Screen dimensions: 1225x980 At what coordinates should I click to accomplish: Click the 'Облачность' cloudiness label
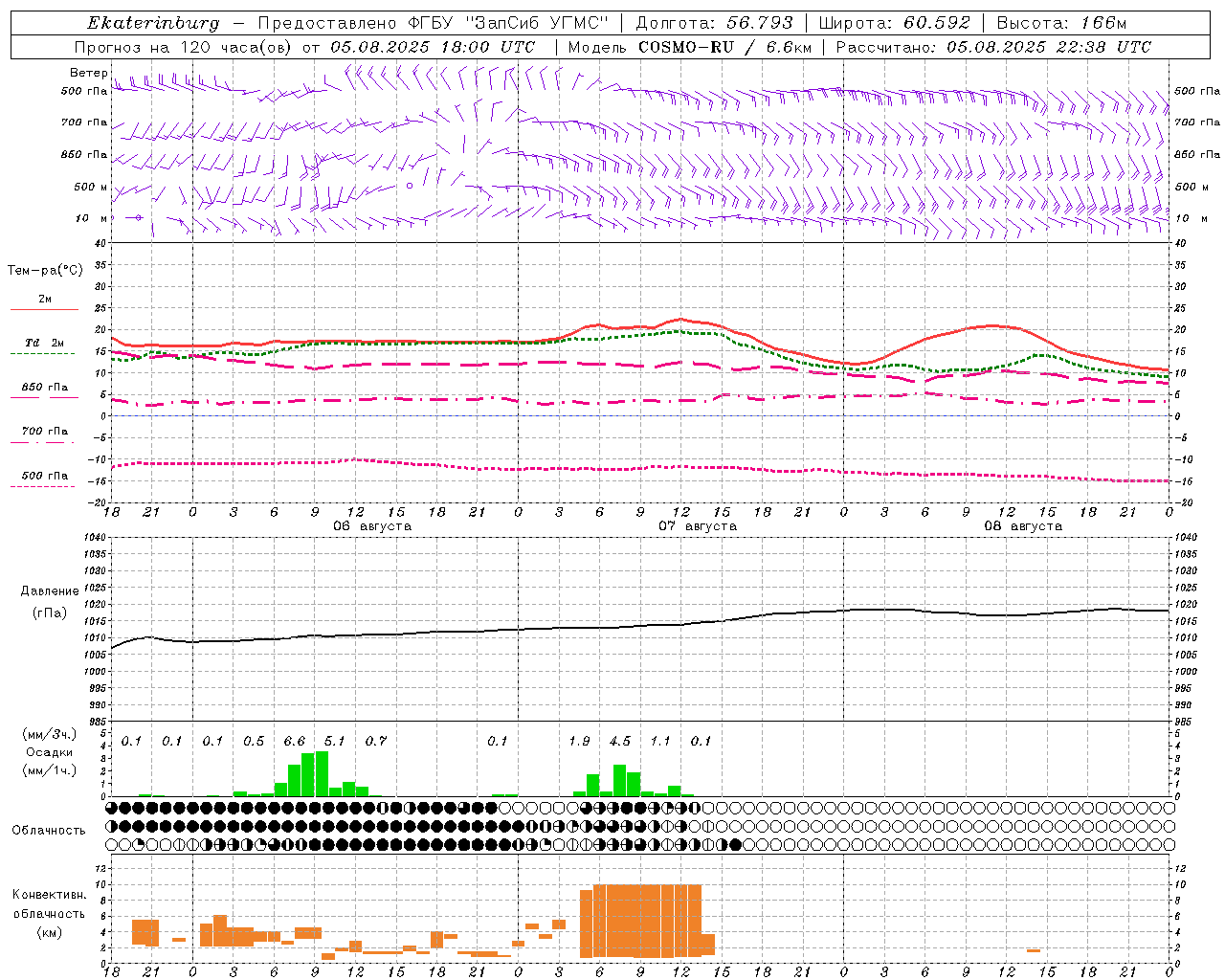48,831
